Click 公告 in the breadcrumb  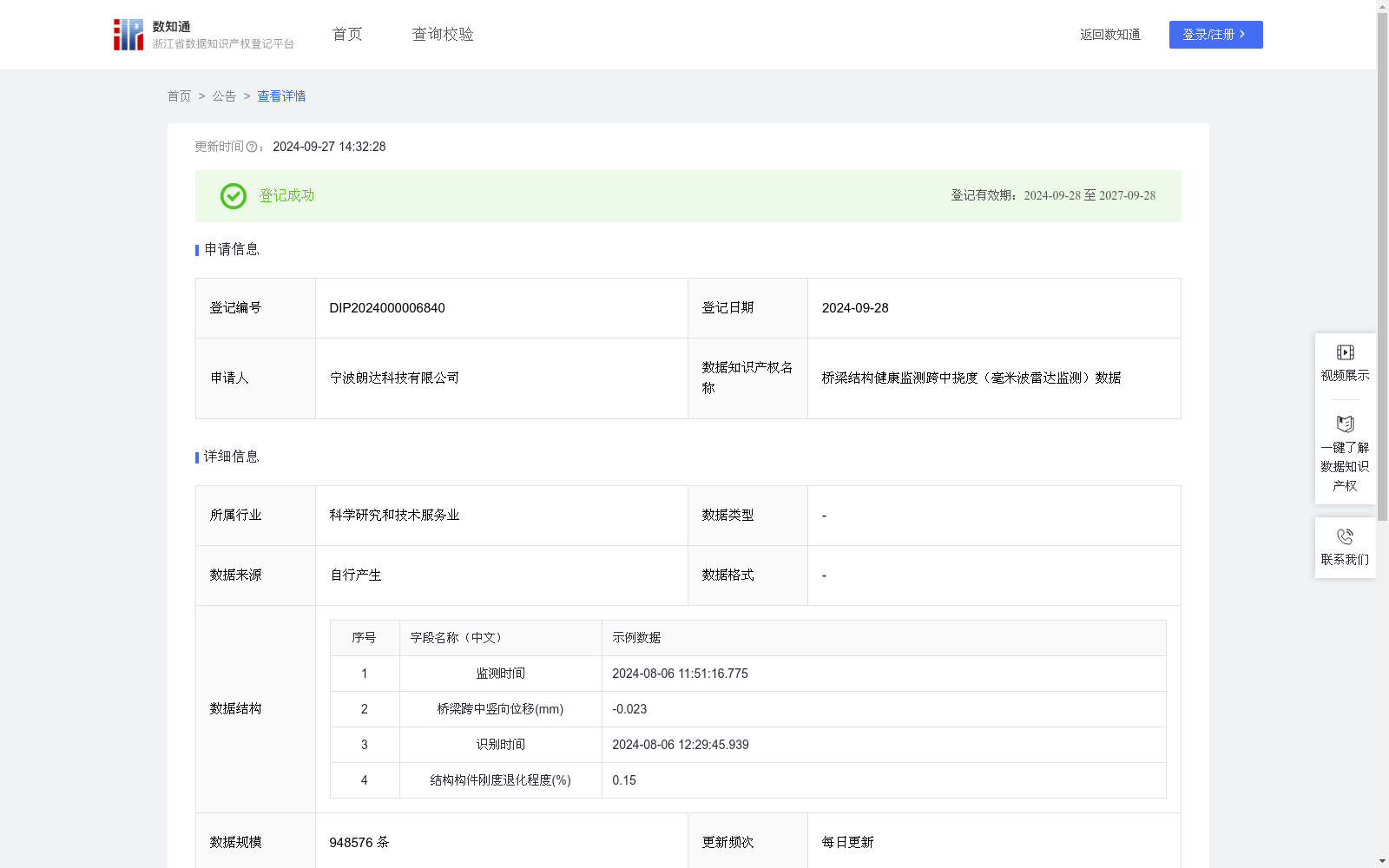(x=224, y=96)
